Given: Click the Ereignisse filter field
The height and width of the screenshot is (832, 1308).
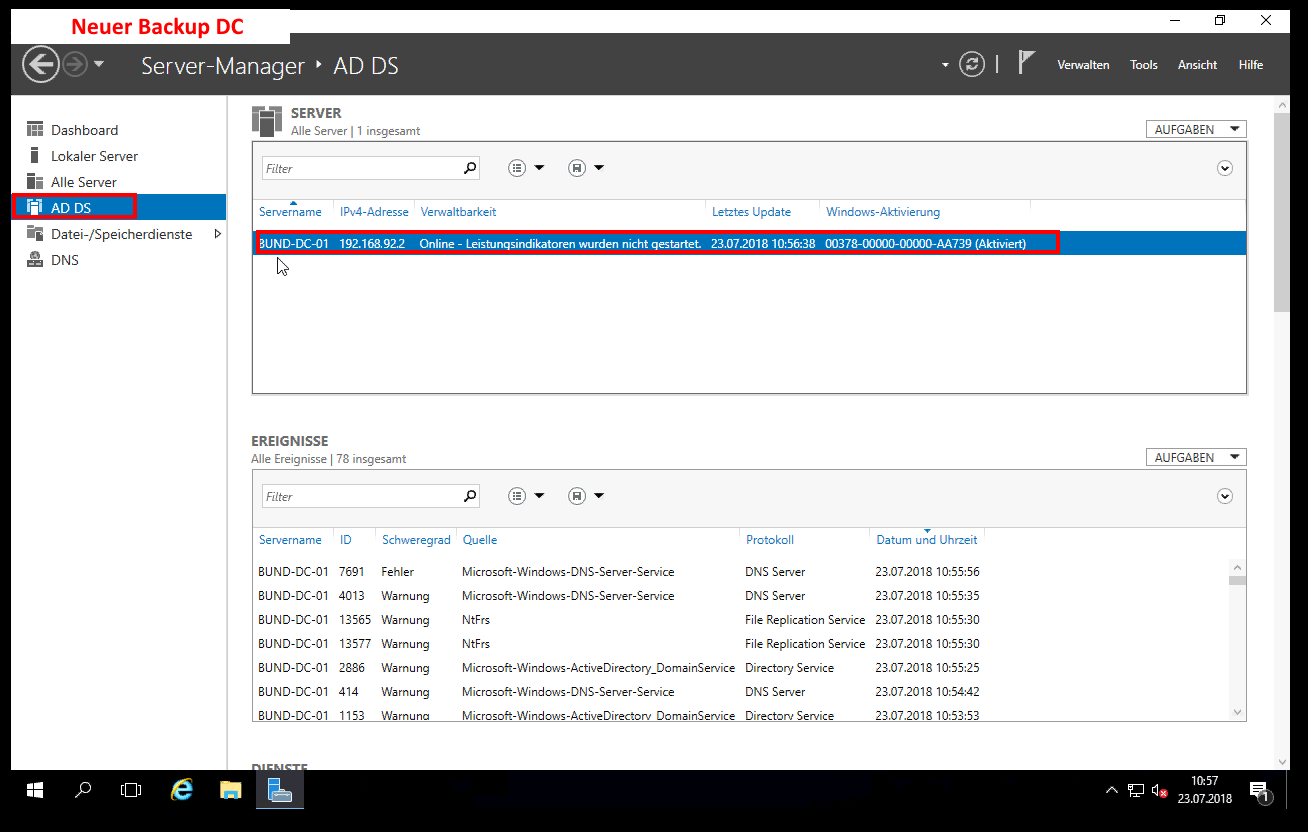Looking at the screenshot, I should point(361,497).
